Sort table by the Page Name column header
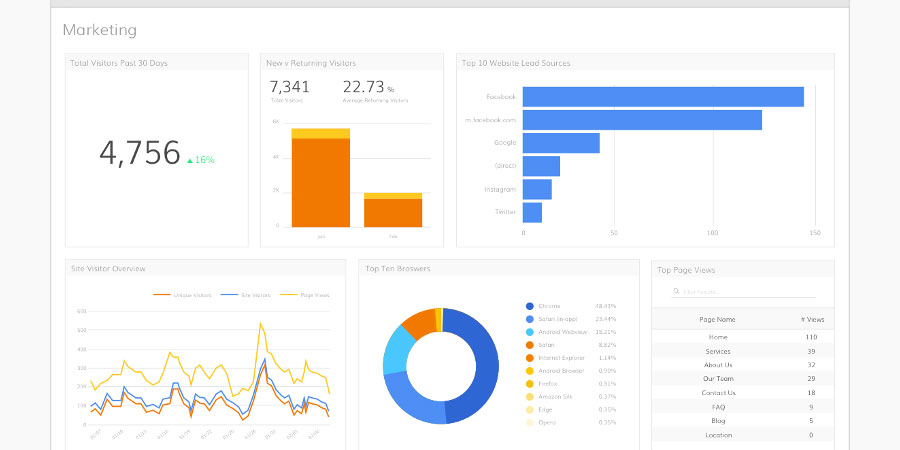Image resolution: width=900 pixels, height=450 pixels. click(717, 320)
